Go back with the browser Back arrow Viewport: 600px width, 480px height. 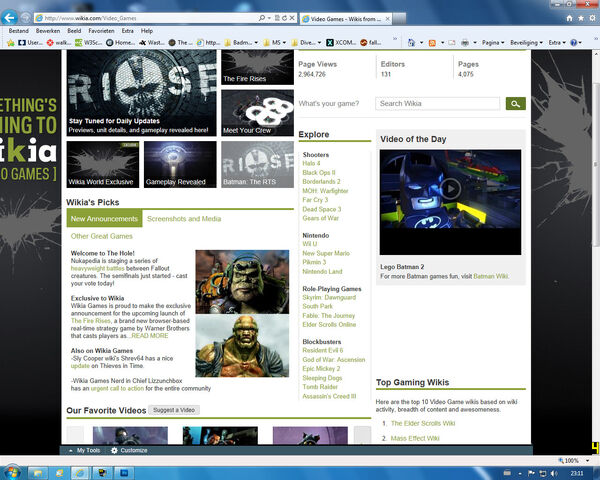point(10,18)
